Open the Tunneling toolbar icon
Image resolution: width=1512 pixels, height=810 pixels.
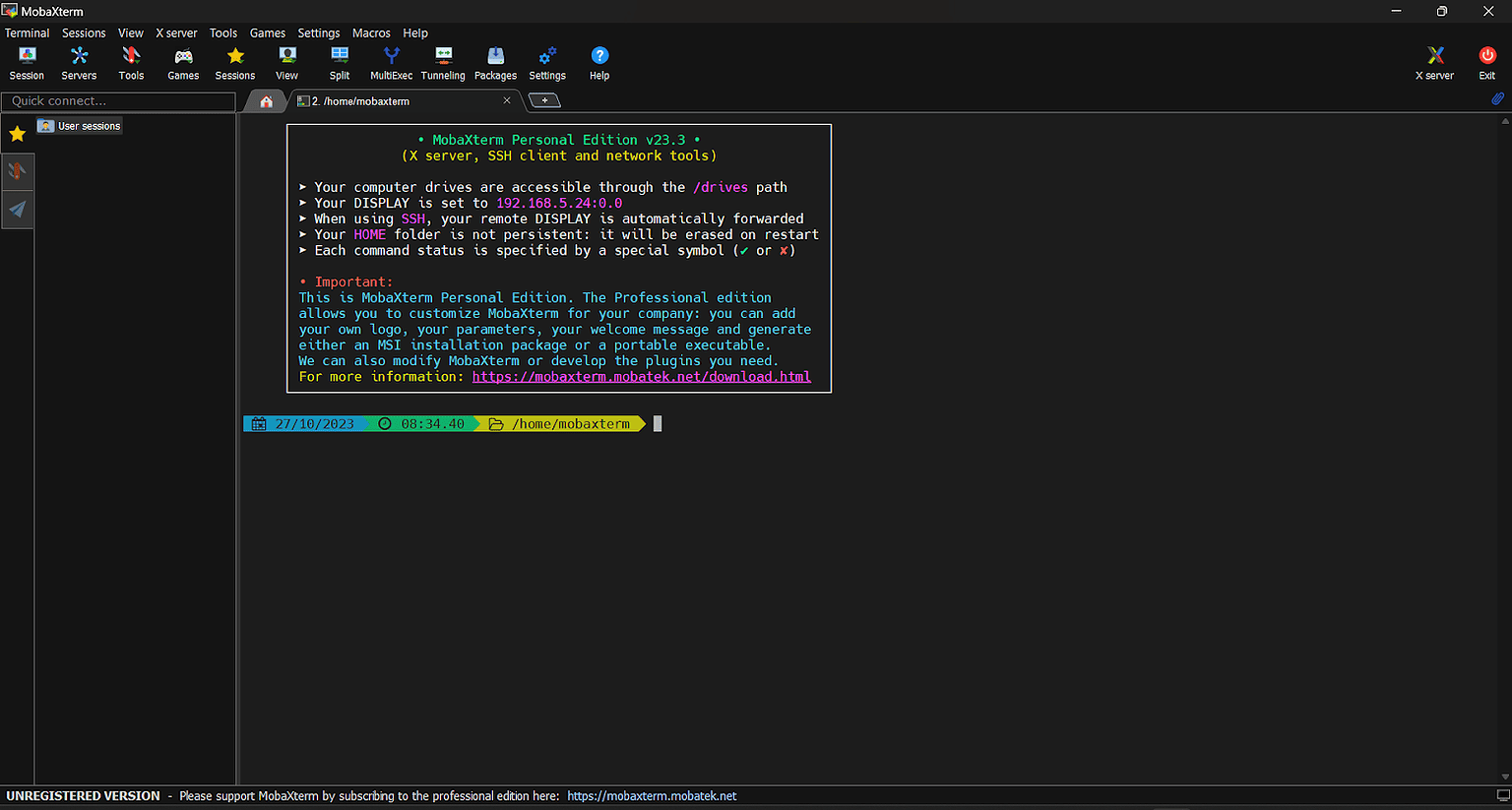click(x=443, y=63)
